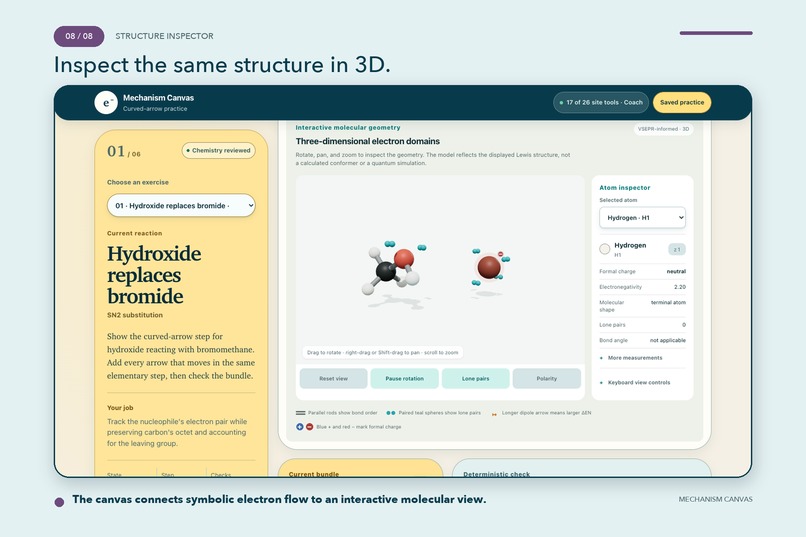This screenshot has height=537, width=806.
Task: Click the VSEPR-informed 3D tag
Action: (x=663, y=129)
